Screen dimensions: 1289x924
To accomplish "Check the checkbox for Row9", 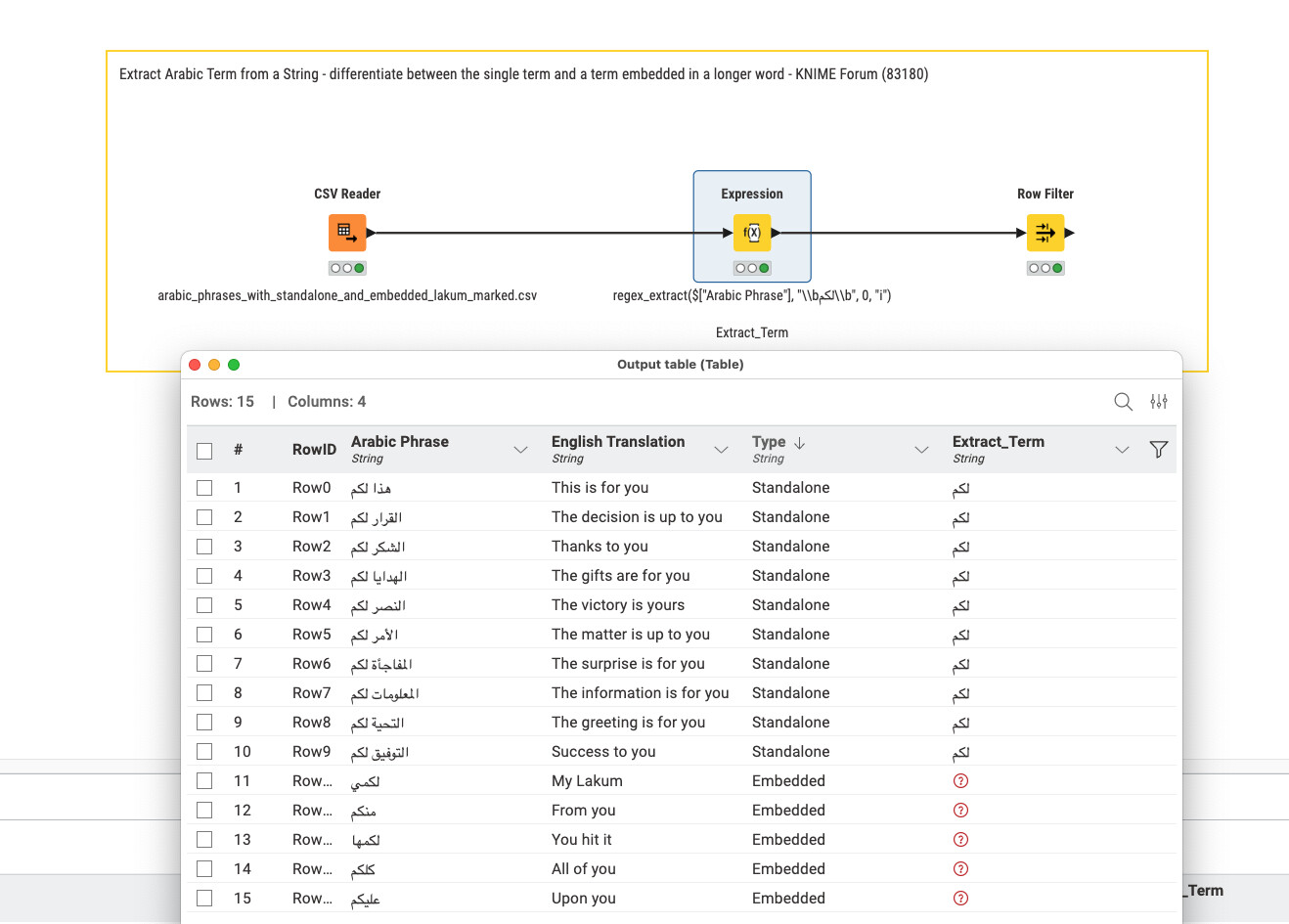I will (x=204, y=751).
